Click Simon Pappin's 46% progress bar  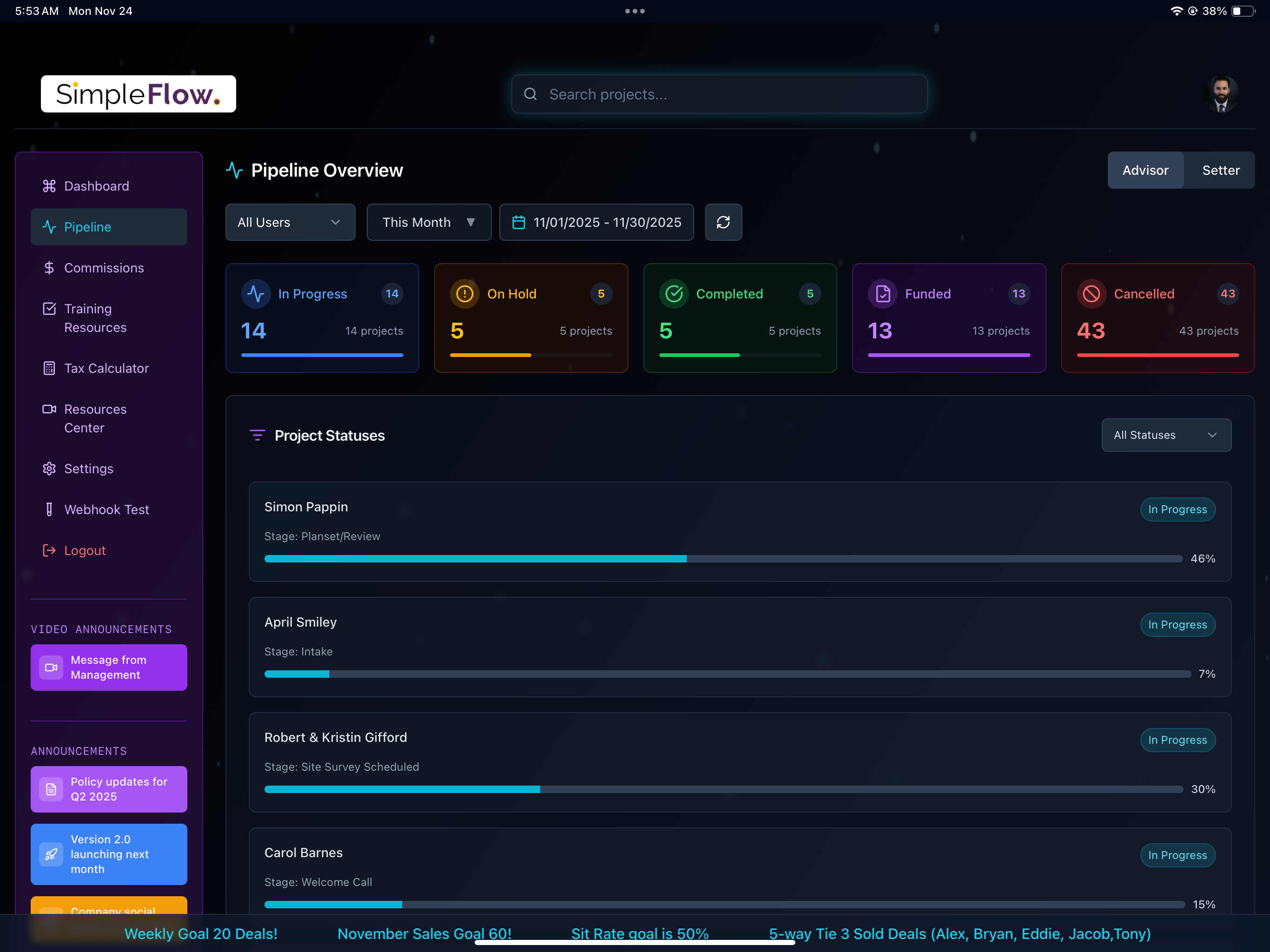click(x=723, y=559)
